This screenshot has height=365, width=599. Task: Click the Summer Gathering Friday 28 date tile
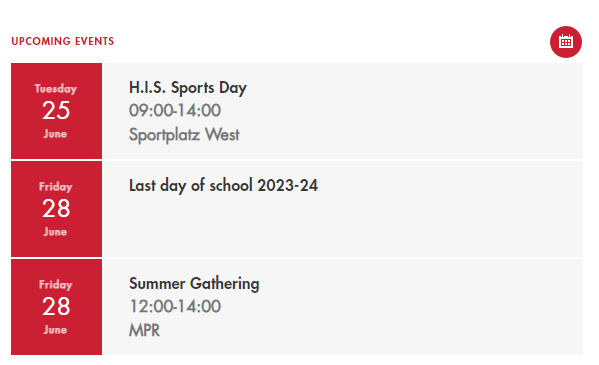coord(57,307)
